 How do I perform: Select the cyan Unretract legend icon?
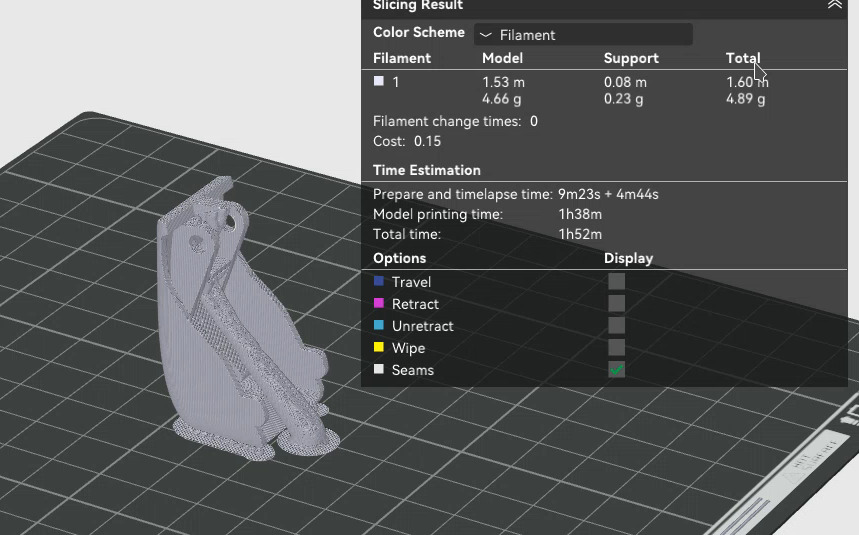click(379, 326)
